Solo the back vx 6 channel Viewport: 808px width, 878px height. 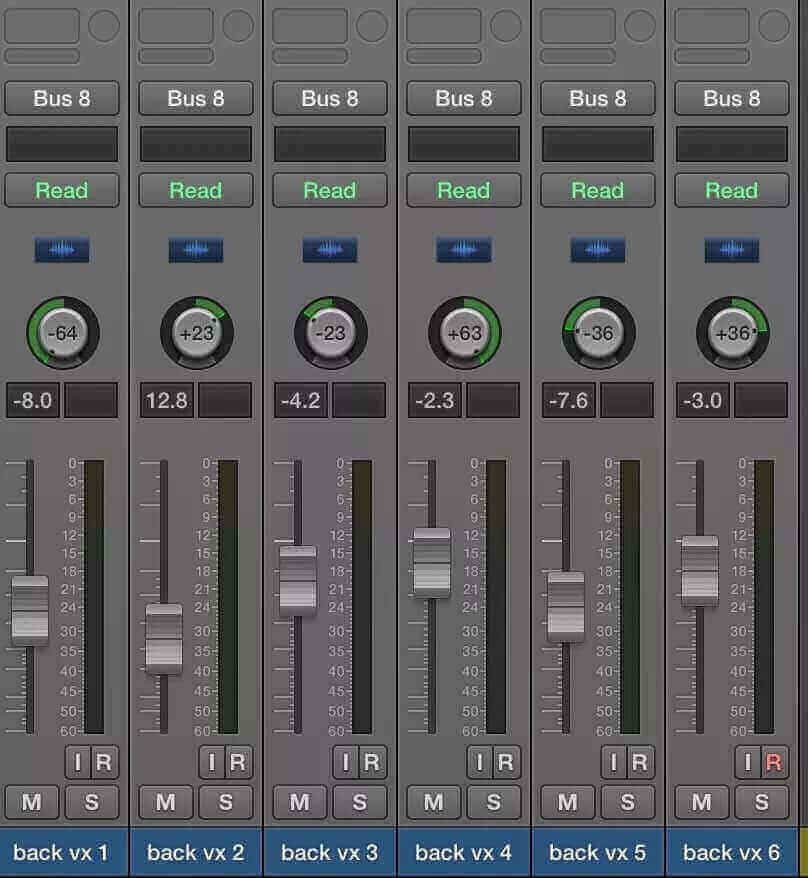point(762,802)
